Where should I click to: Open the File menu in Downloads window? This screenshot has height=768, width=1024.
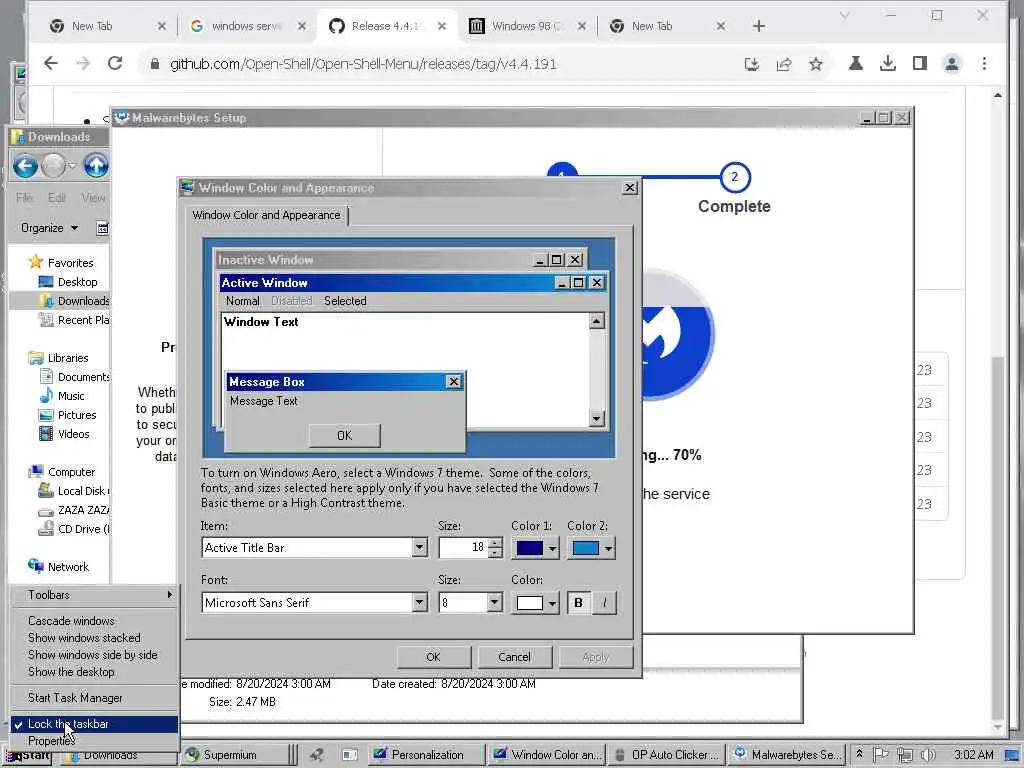(24, 197)
